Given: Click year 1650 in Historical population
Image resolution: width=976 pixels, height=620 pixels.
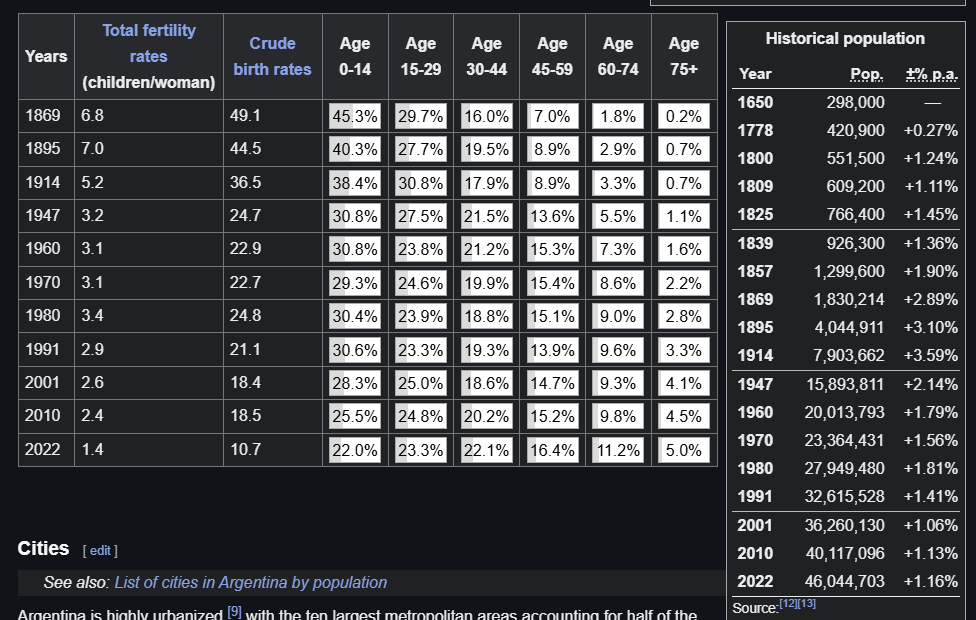Looking at the screenshot, I should point(755,102).
